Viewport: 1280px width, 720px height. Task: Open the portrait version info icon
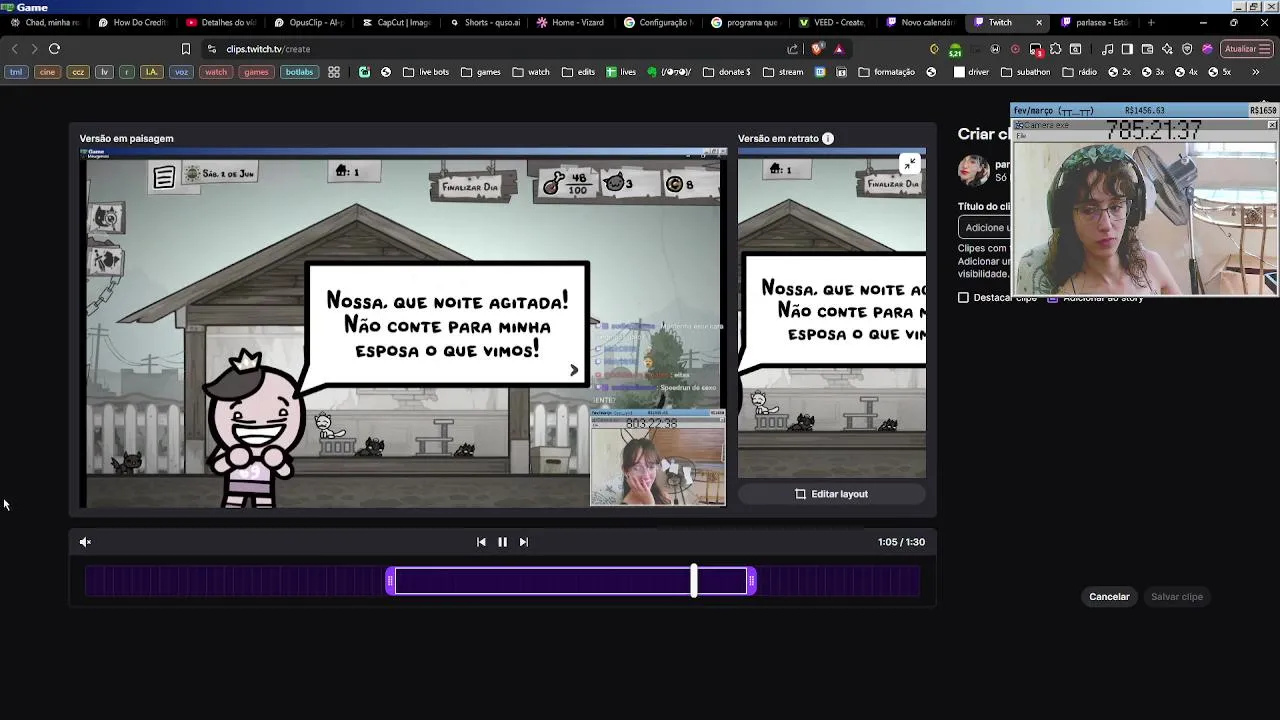[828, 138]
